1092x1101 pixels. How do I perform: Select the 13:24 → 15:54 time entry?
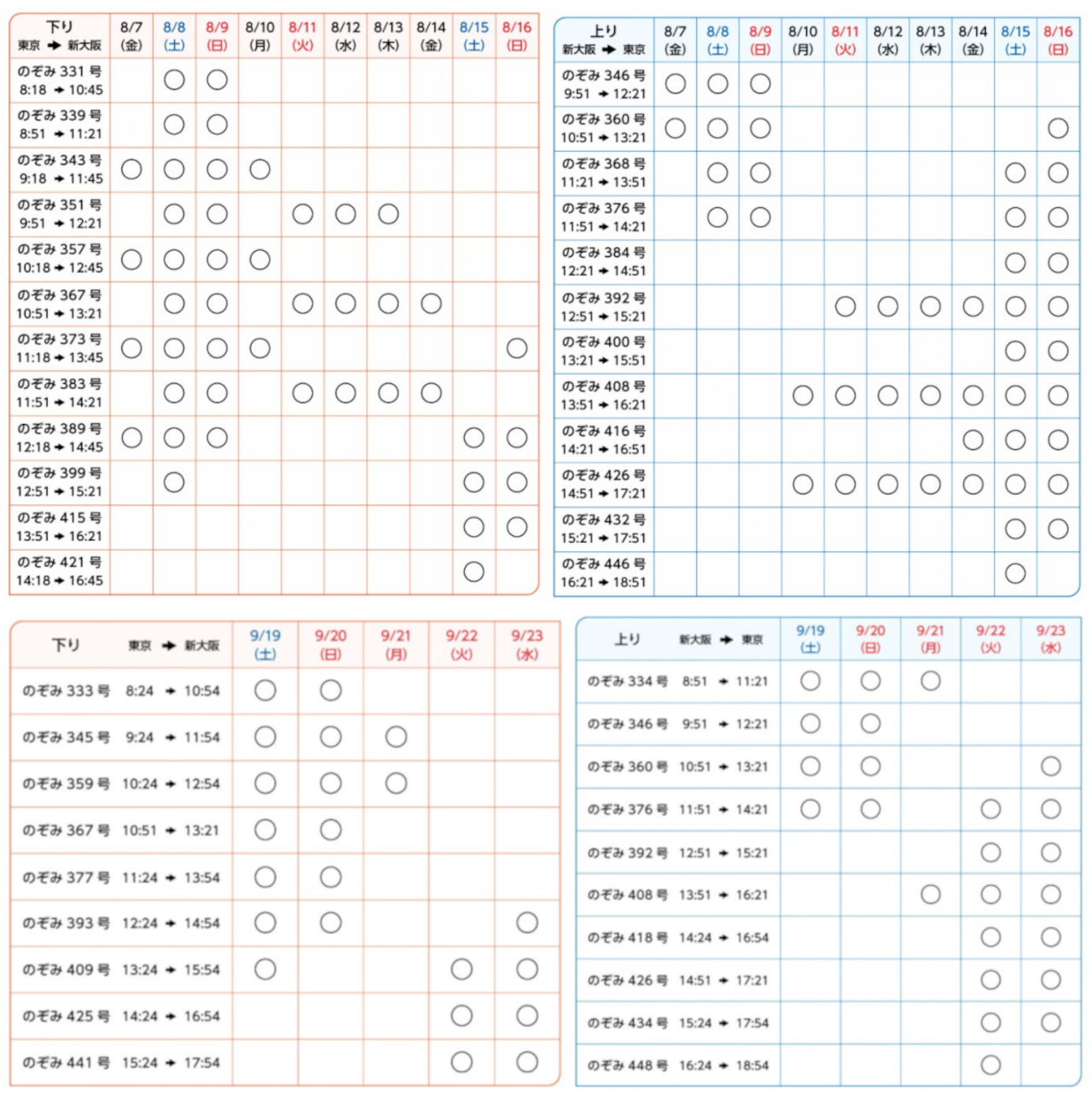pyautogui.click(x=171, y=970)
